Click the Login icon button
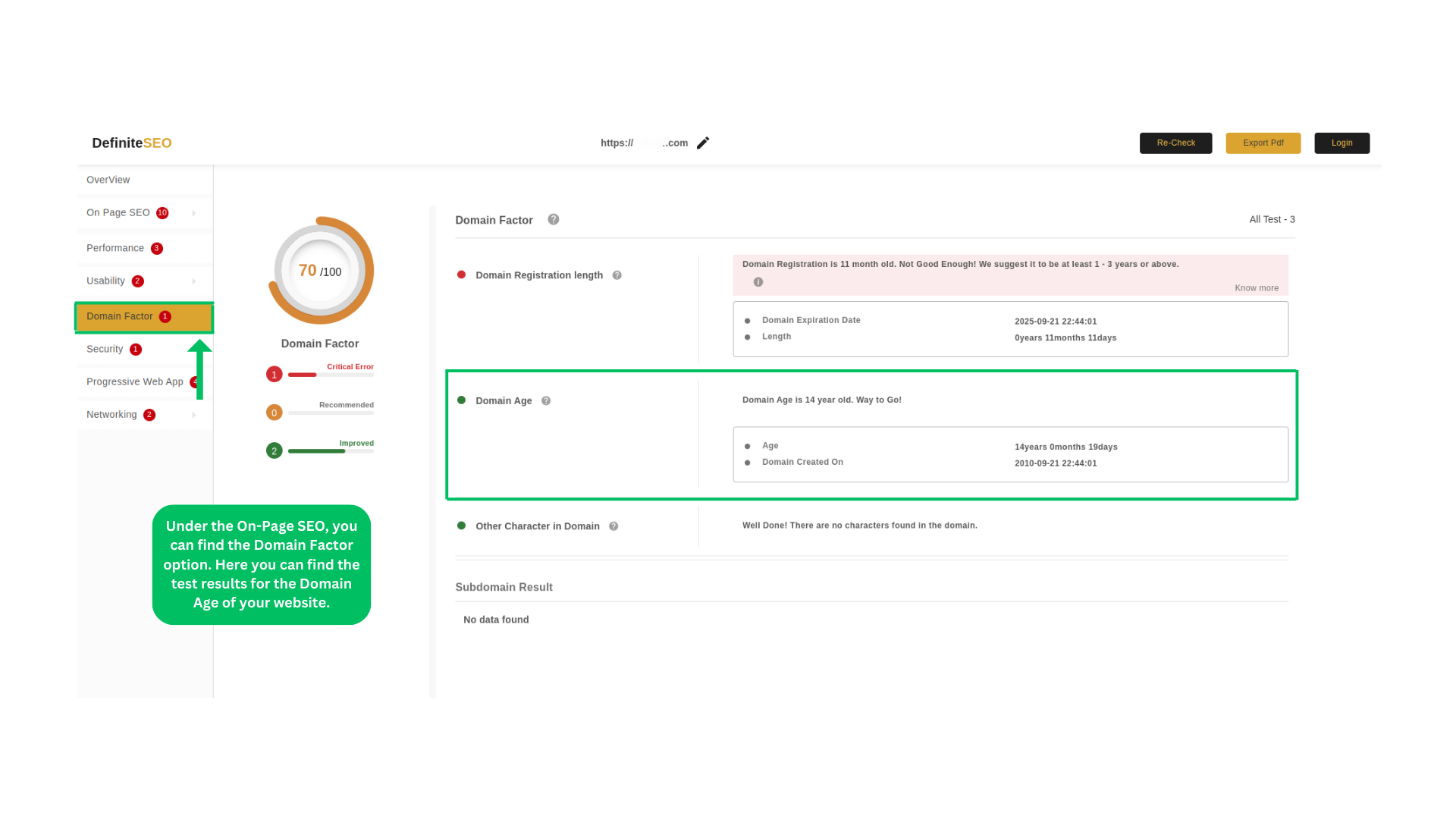The width and height of the screenshot is (1456, 819). pyautogui.click(x=1342, y=142)
